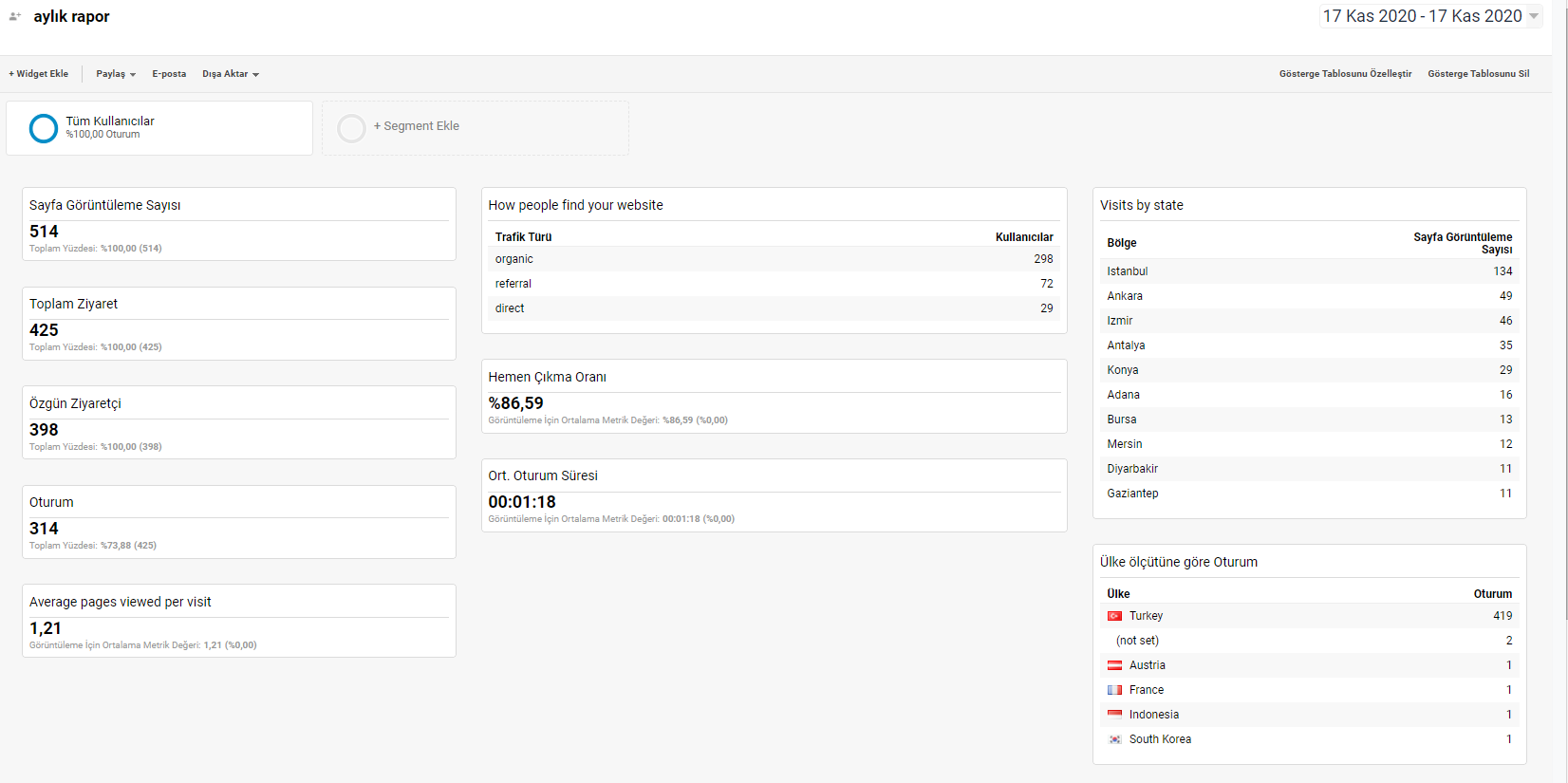Viewport: 1568px width, 783px height.
Task: Click the Visits by state widget title
Action: point(1141,205)
